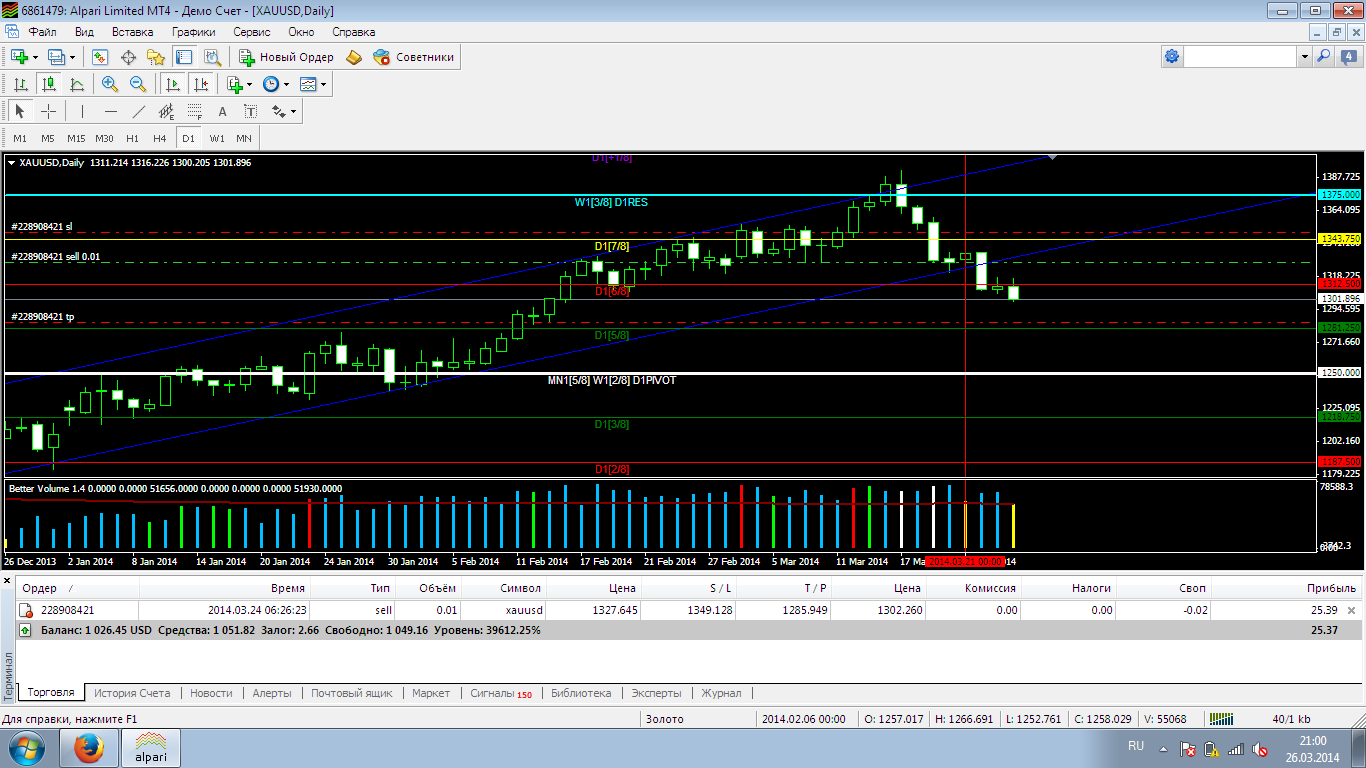Screen dimensions: 1366x768
Task: Select the Fibonacci Retracement tool
Action: [194, 111]
